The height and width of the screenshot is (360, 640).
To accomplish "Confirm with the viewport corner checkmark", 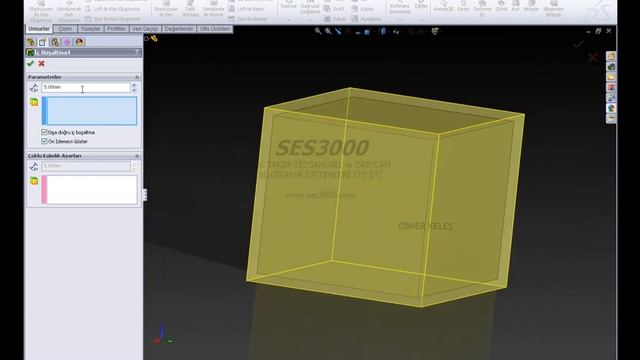I will coord(579,44).
